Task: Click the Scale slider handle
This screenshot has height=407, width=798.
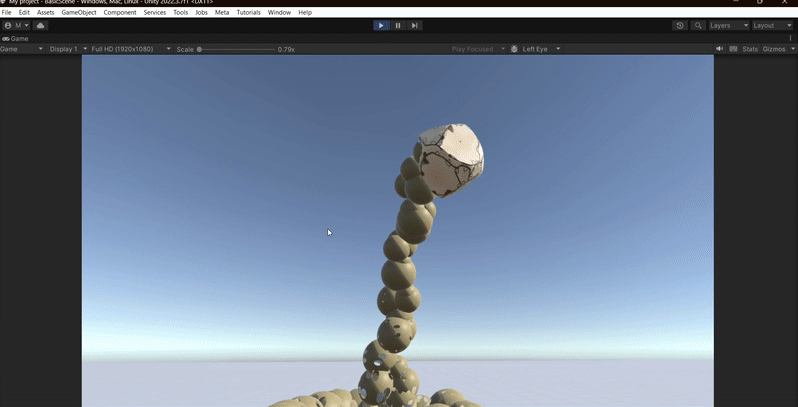Action: pos(200,49)
